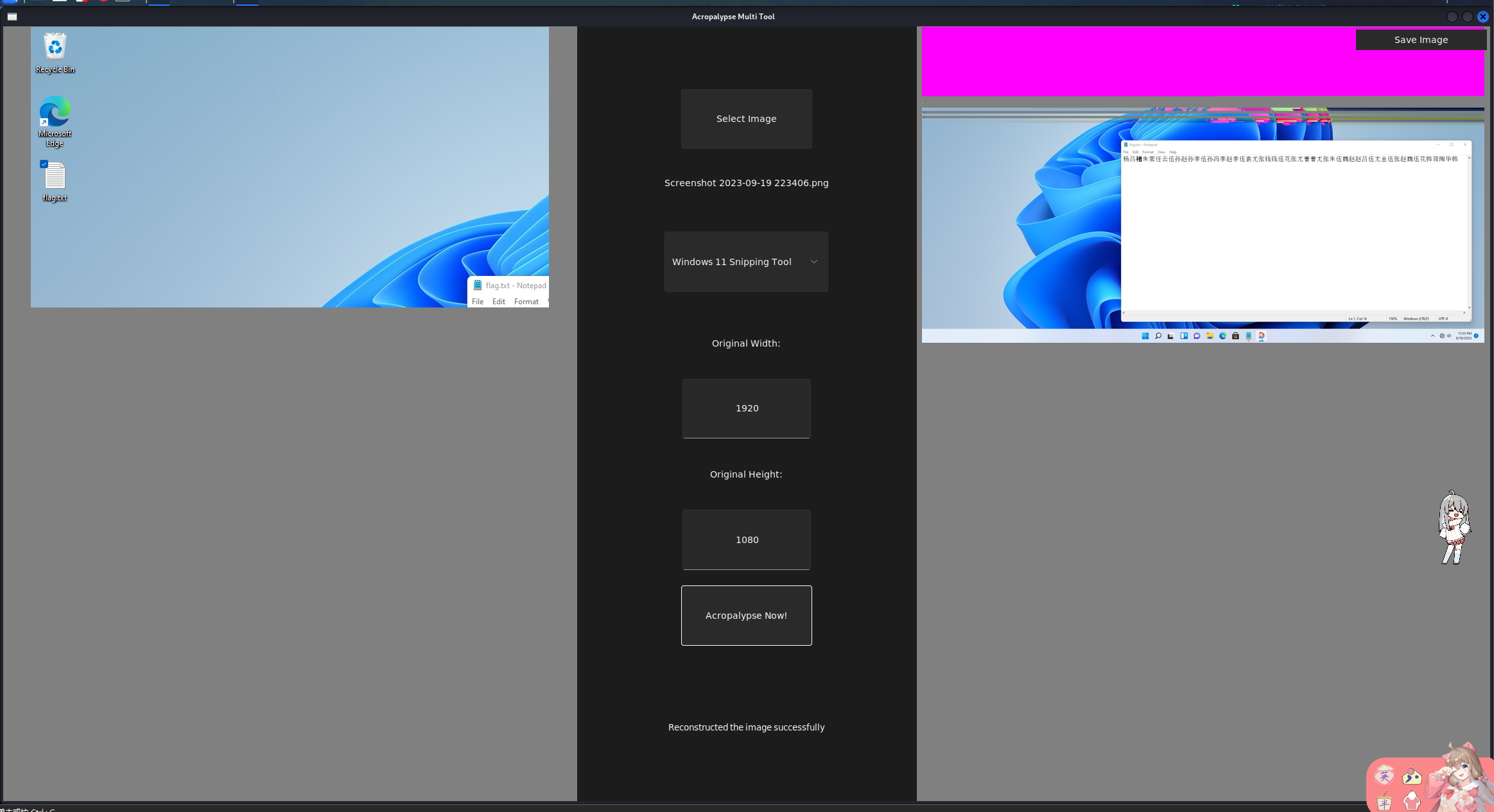This screenshot has width=1494, height=812.
Task: Toggle the 半 half-width mode button
Action: (1384, 802)
